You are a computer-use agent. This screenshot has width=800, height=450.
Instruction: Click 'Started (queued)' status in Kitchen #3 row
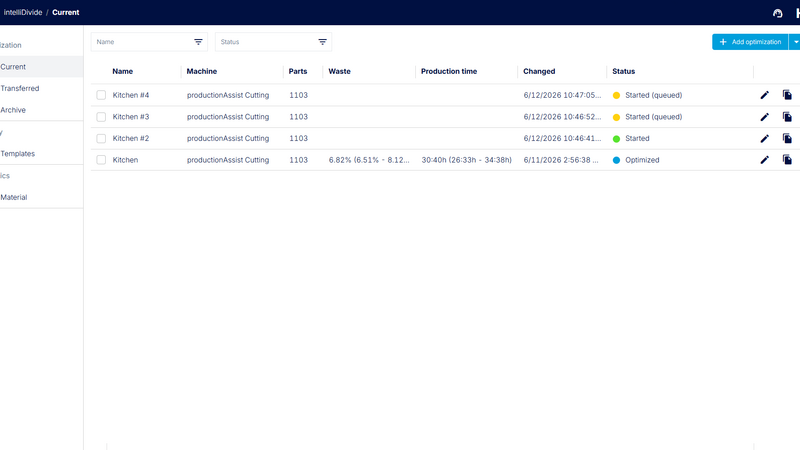(654, 117)
